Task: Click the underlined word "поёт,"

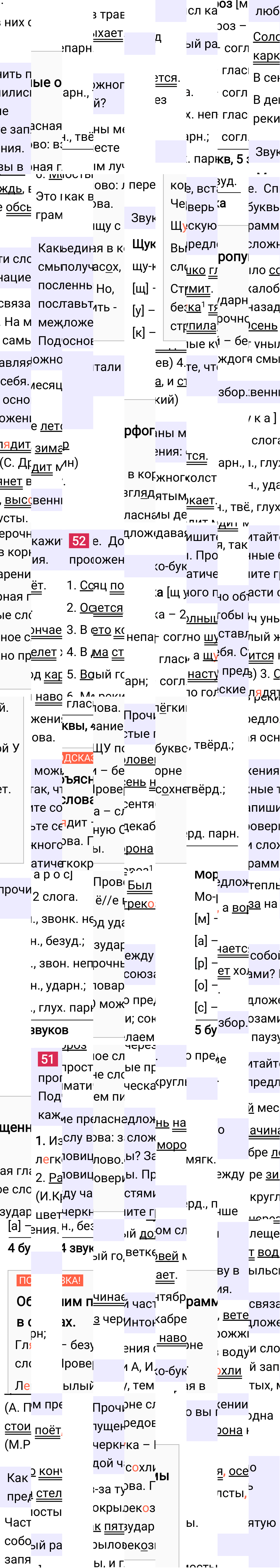Action: point(48,1431)
